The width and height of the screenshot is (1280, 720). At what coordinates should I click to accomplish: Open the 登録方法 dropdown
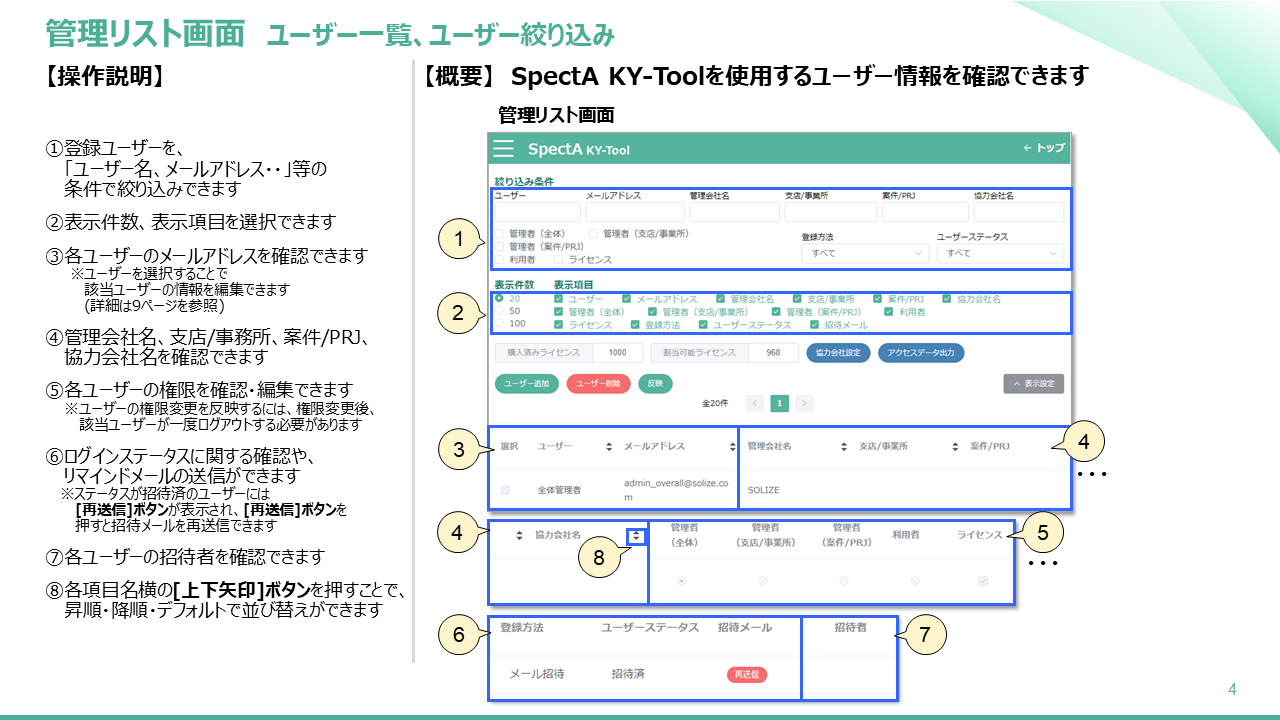tap(865, 254)
